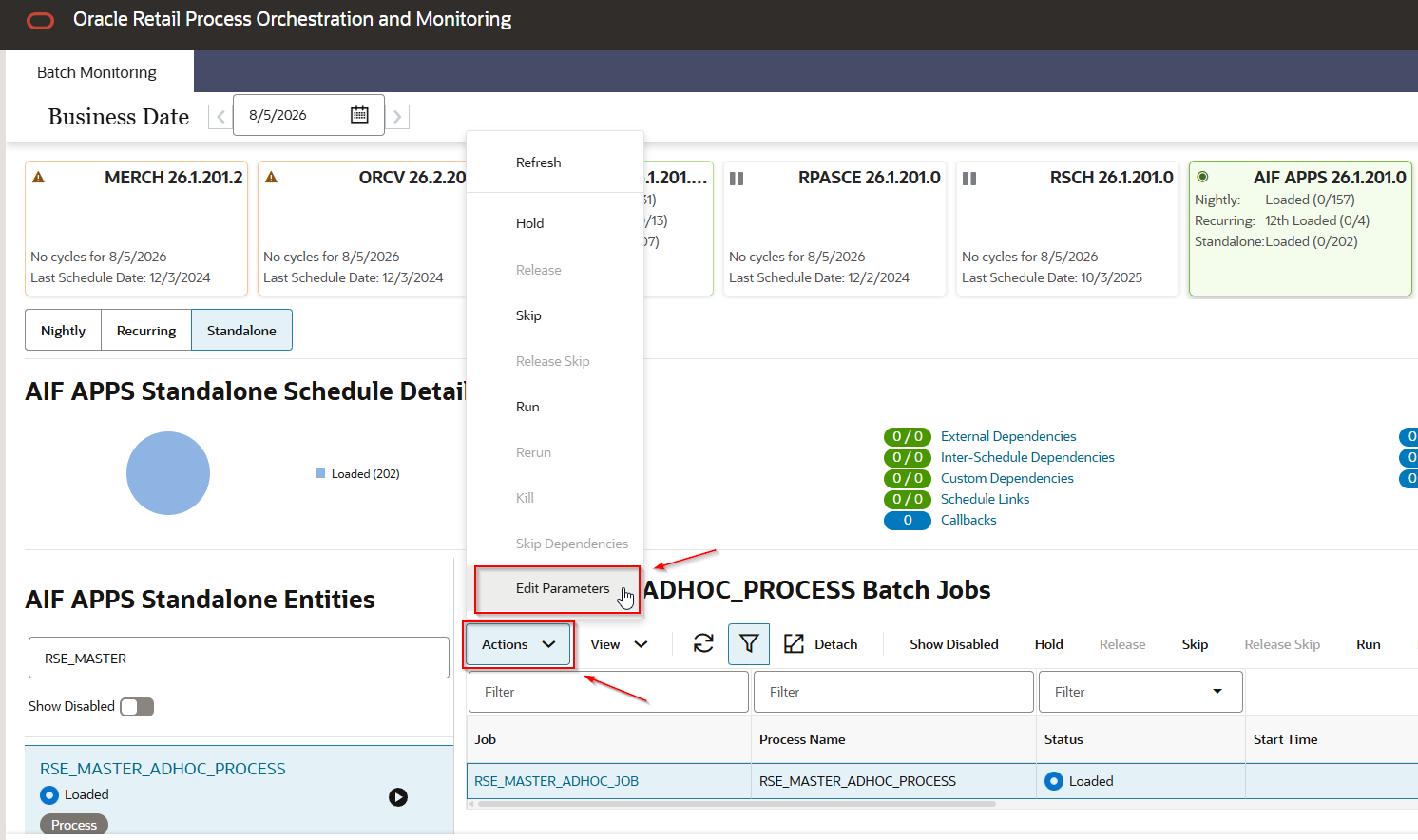Toggle Show Disabled switch under entities
This screenshot has height=840, width=1418.
click(137, 706)
